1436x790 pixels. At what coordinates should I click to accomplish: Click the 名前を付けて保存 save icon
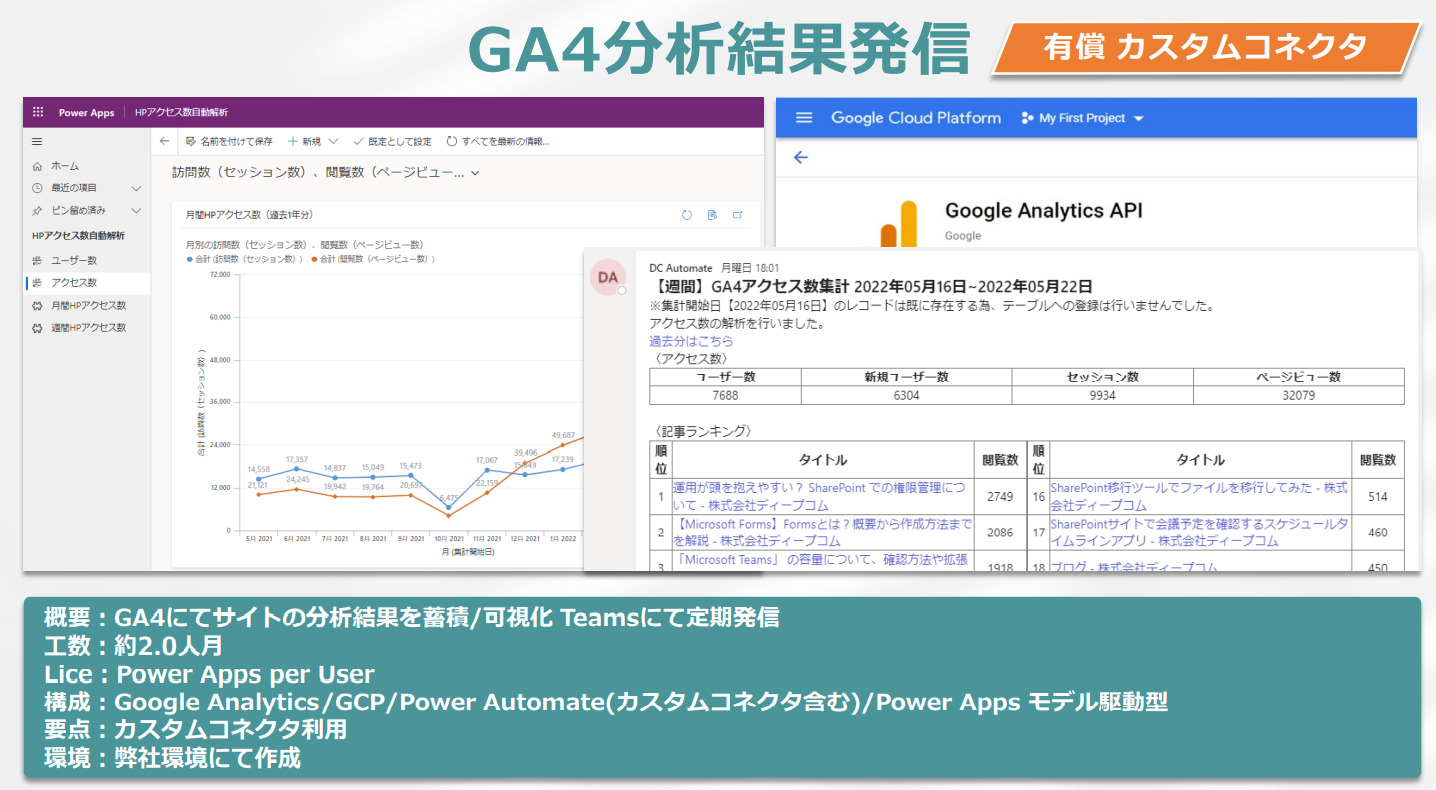(x=190, y=142)
